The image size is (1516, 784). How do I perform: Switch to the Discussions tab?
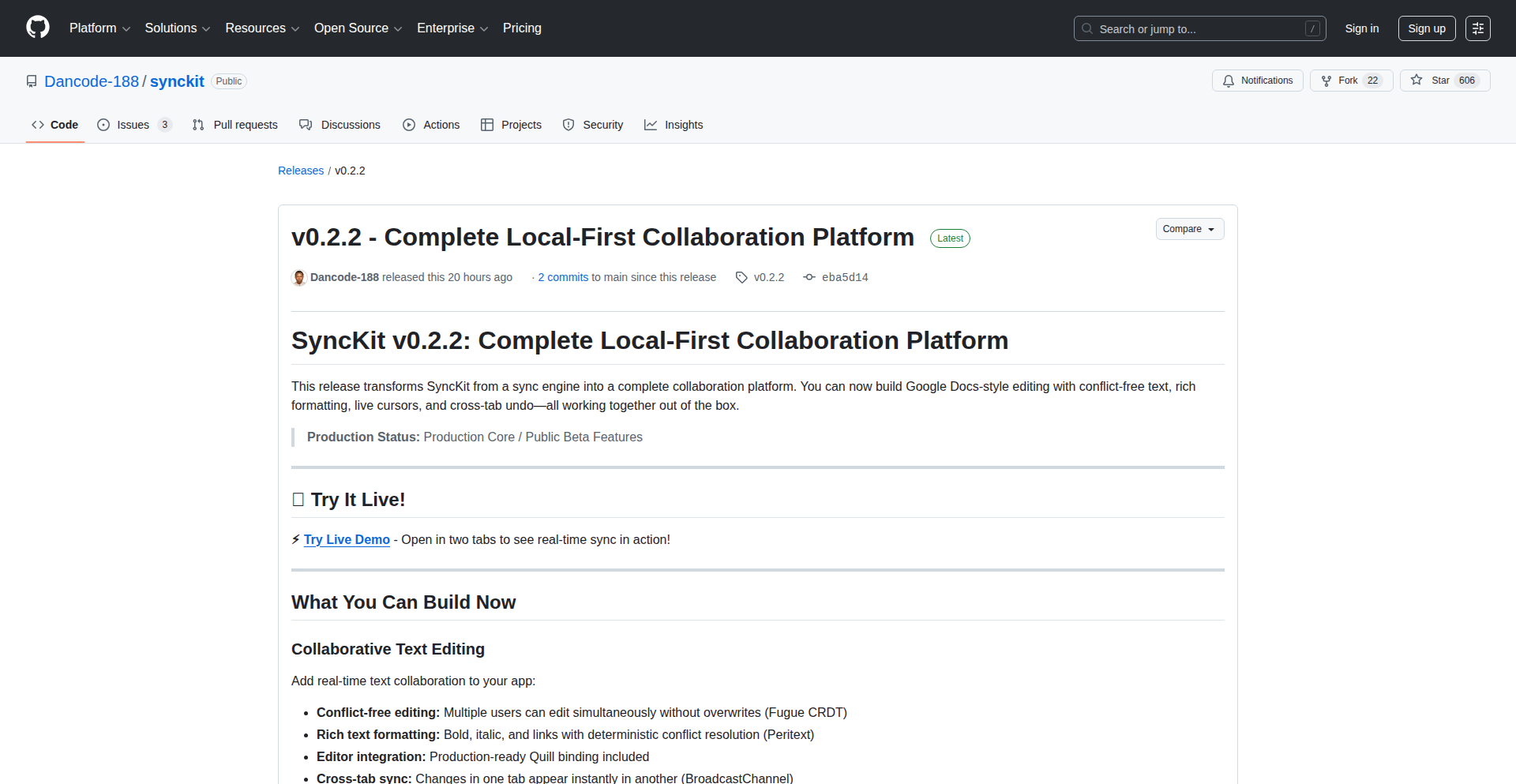[351, 125]
